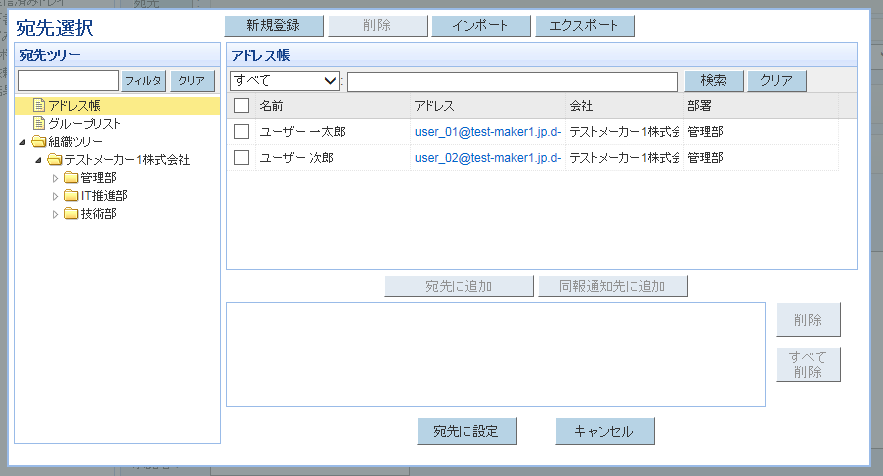Click the IT推進部 folder icon
Screen dimensions: 883x476
coord(71,196)
